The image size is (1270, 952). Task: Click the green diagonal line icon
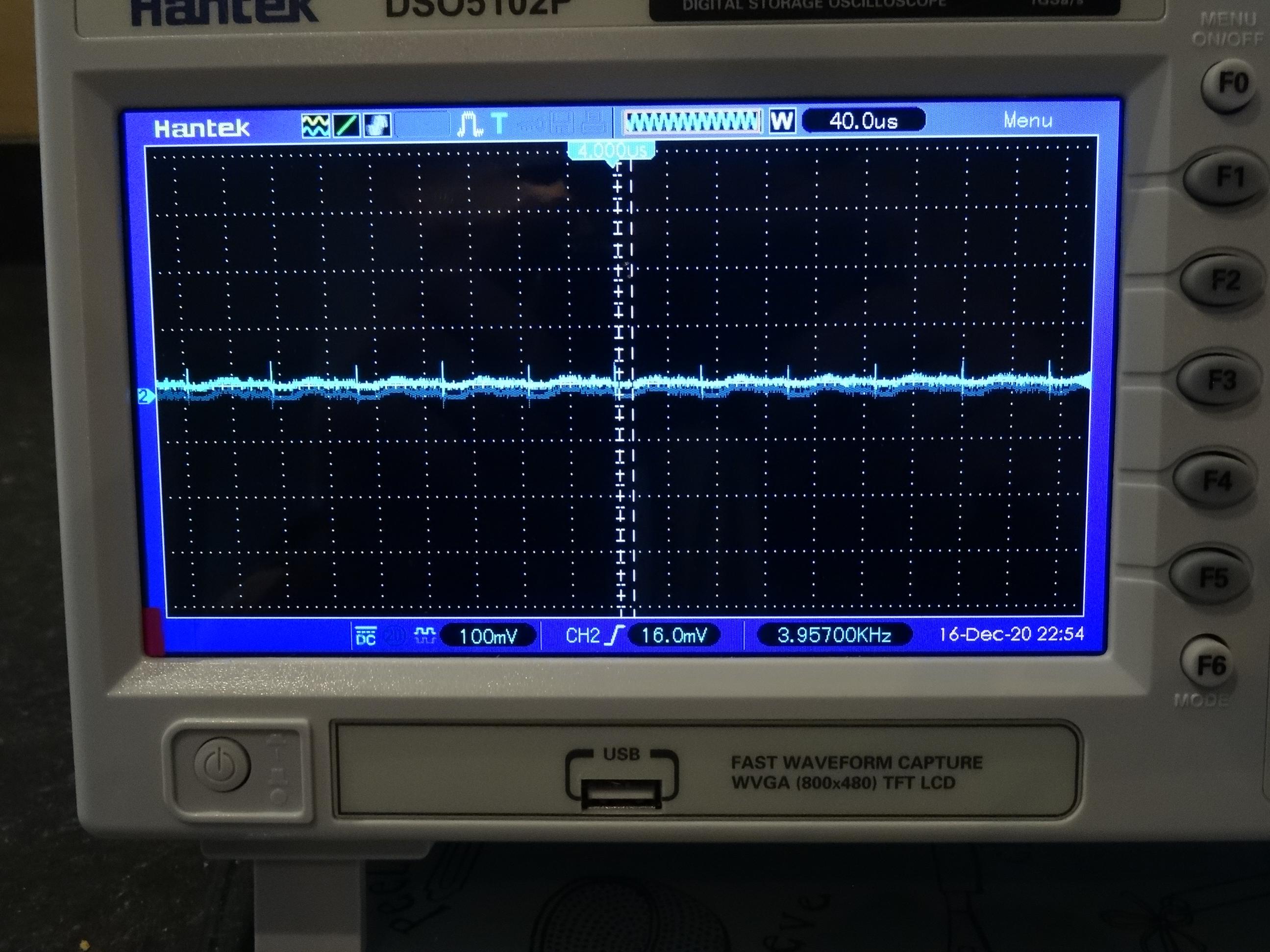pyautogui.click(x=347, y=125)
